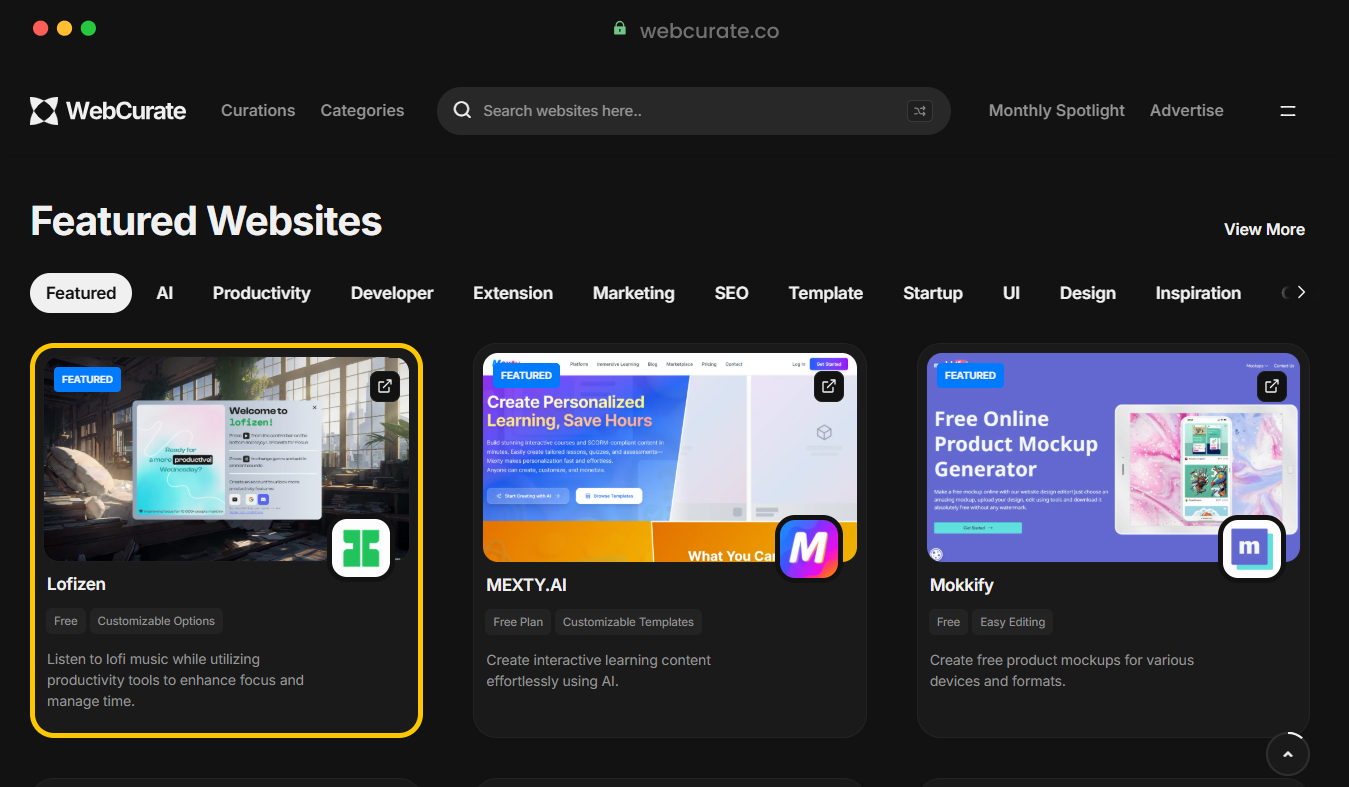
Task: Click Mokkify's Free tag
Action: tap(949, 622)
